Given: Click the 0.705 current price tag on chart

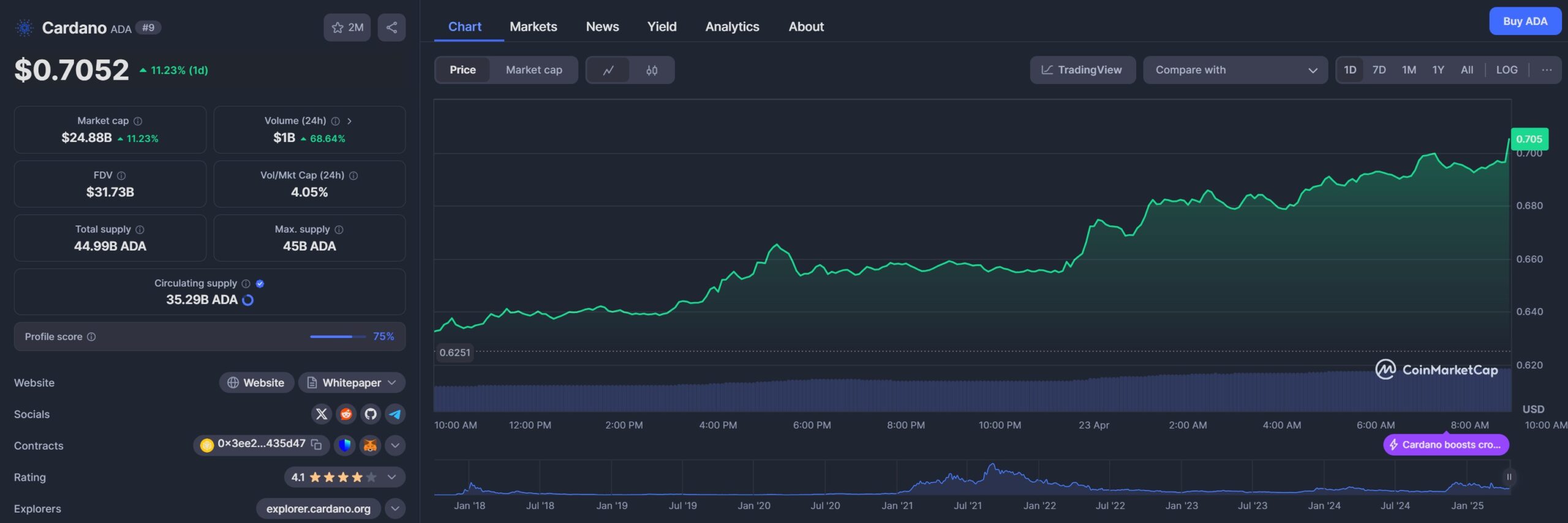Looking at the screenshot, I should (x=1529, y=139).
